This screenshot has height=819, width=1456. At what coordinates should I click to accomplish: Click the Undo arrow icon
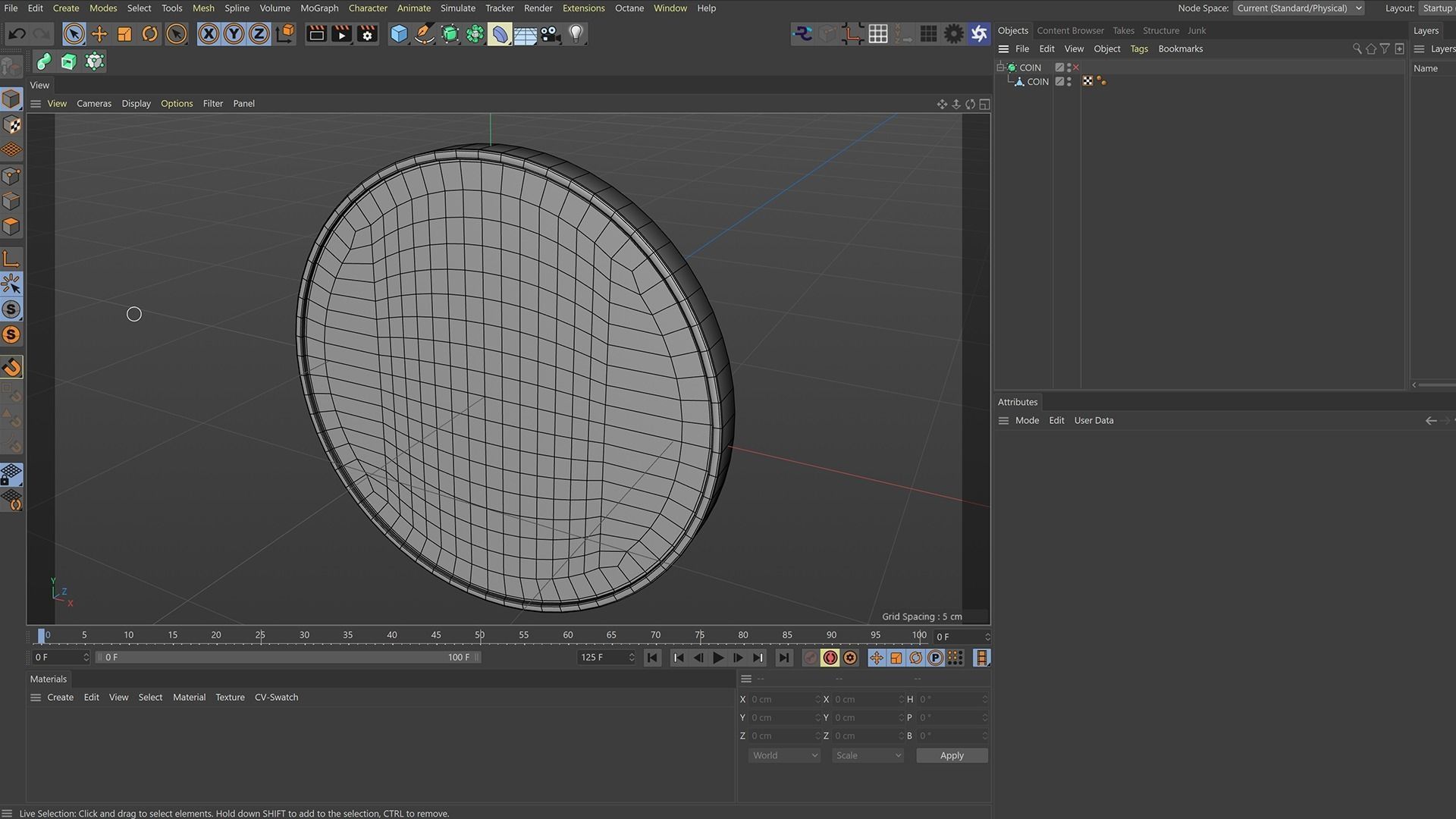tap(17, 34)
